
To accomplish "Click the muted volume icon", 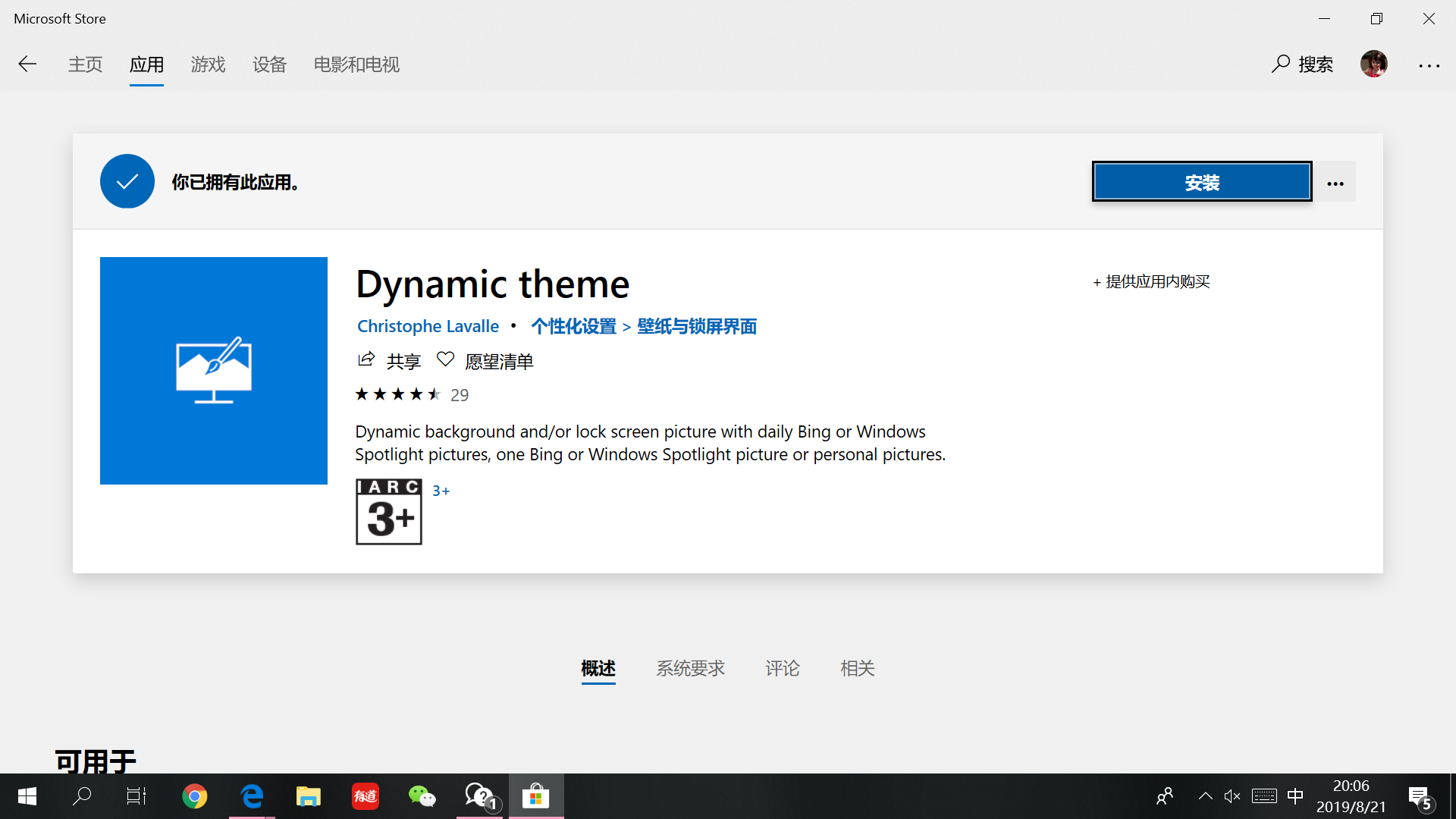I will coord(1232,796).
